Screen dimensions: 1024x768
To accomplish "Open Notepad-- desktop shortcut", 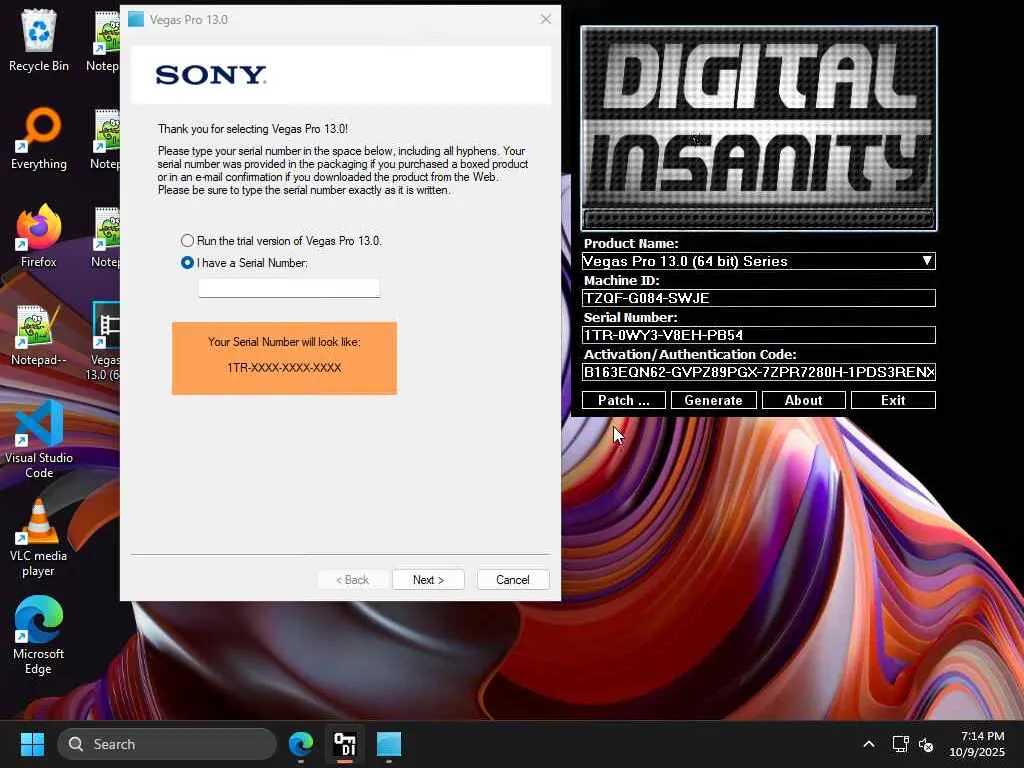I will click(39, 334).
